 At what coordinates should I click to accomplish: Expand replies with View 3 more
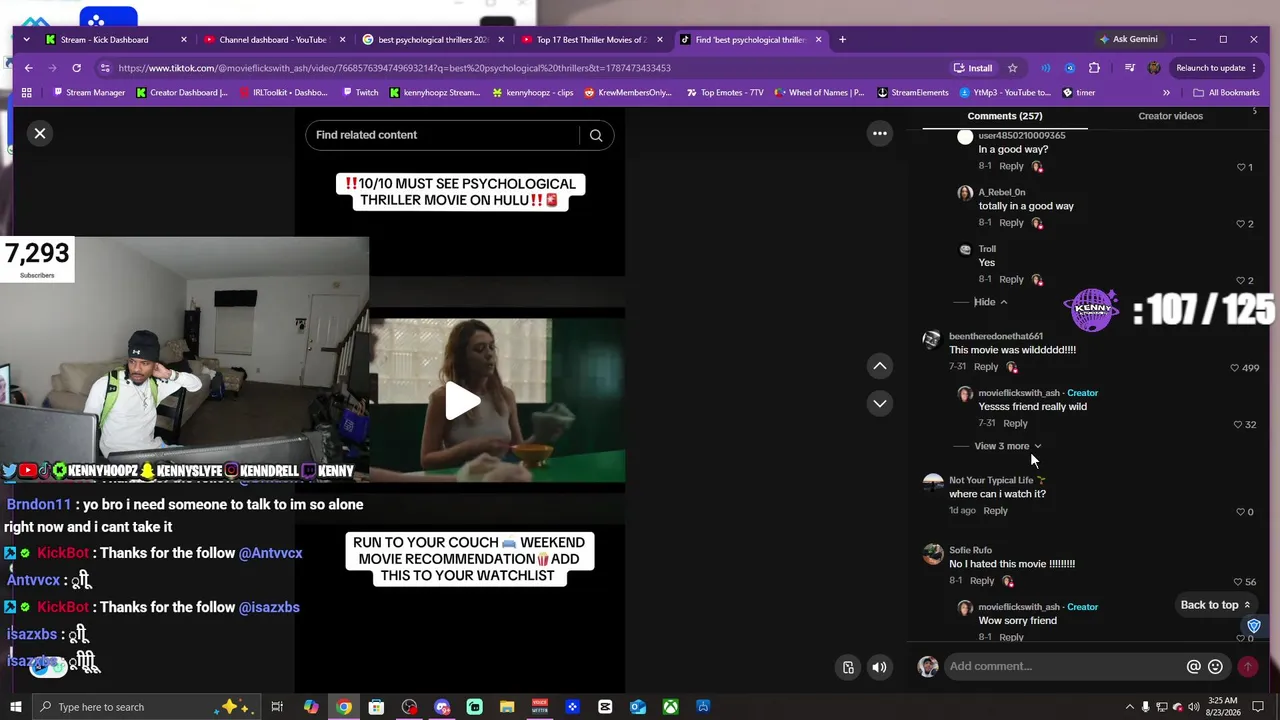click(1008, 446)
